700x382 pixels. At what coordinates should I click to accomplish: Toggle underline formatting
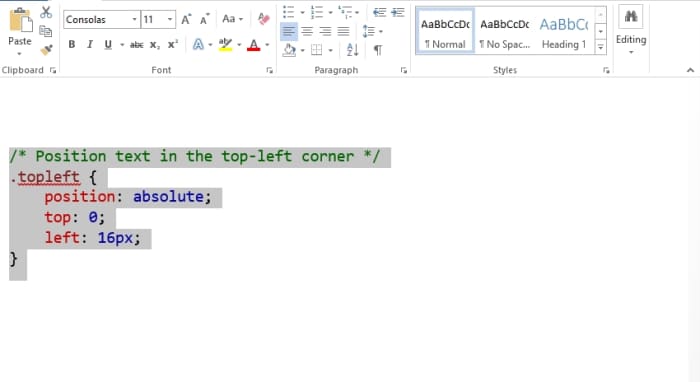pyautogui.click(x=108, y=45)
